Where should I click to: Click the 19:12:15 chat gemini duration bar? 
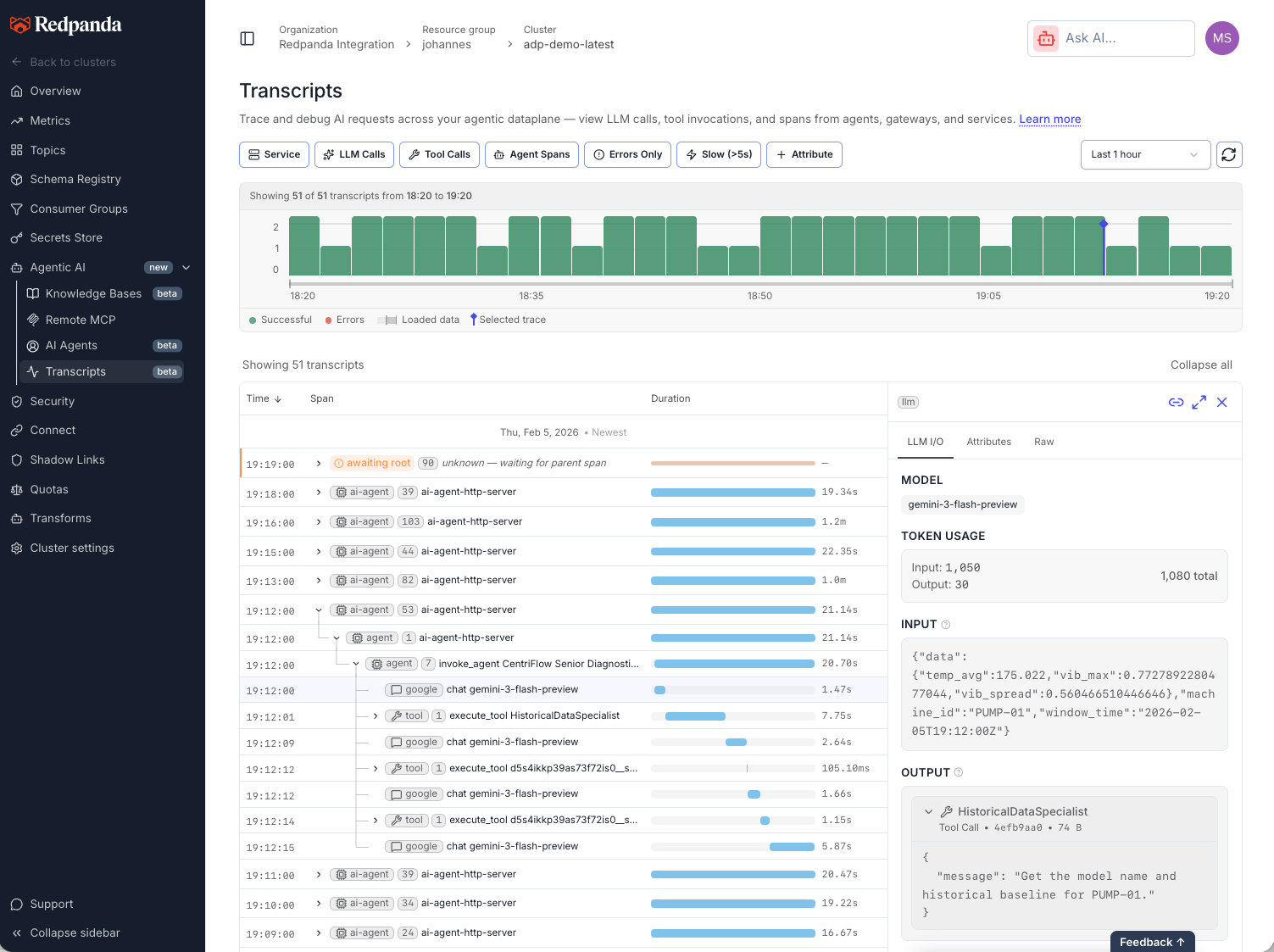792,847
